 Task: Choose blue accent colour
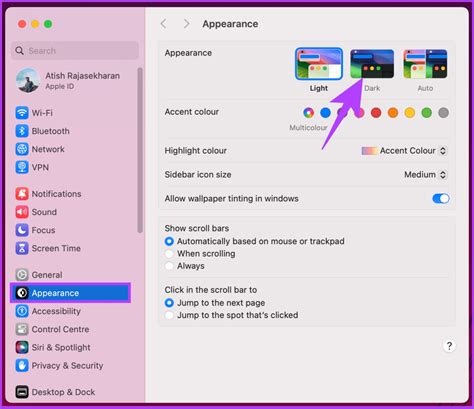pos(325,113)
